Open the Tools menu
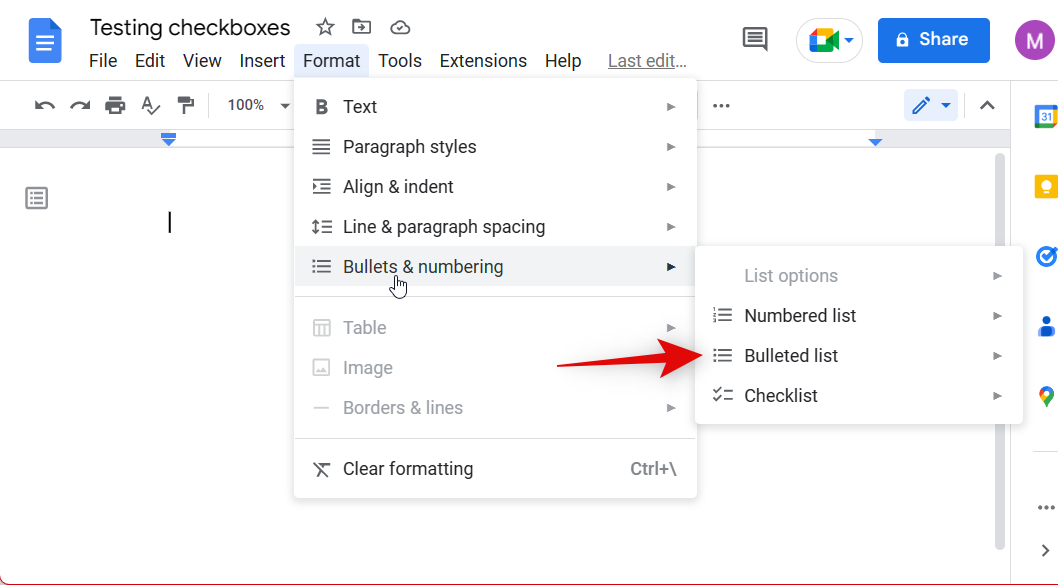The width and height of the screenshot is (1058, 585). point(400,60)
